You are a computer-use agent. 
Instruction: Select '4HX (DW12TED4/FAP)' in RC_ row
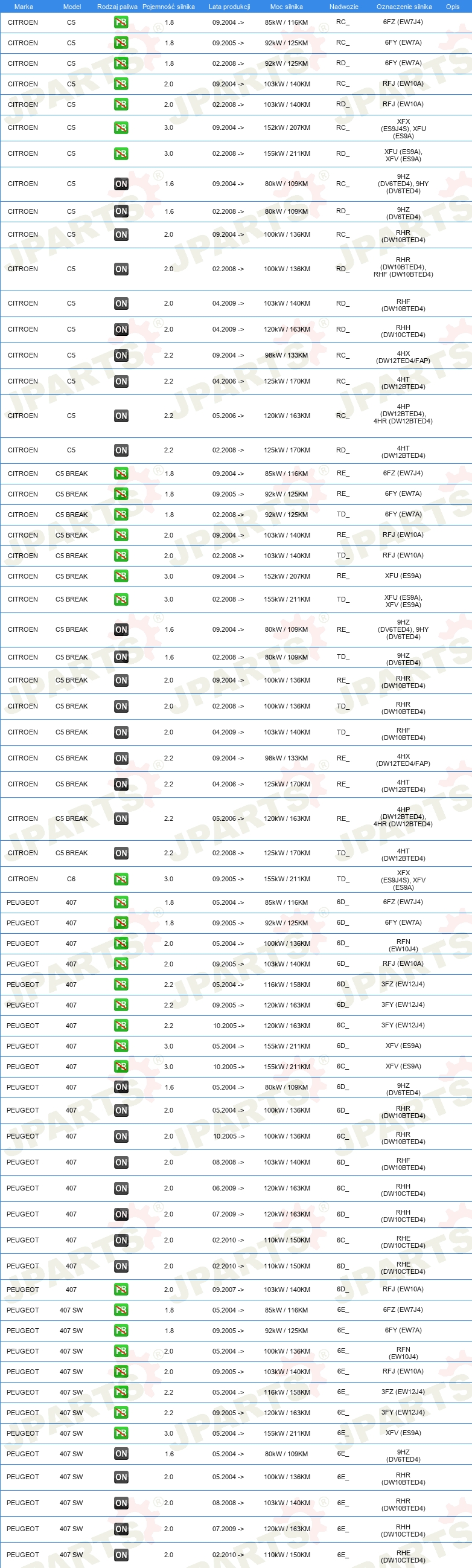pyautogui.click(x=403, y=357)
